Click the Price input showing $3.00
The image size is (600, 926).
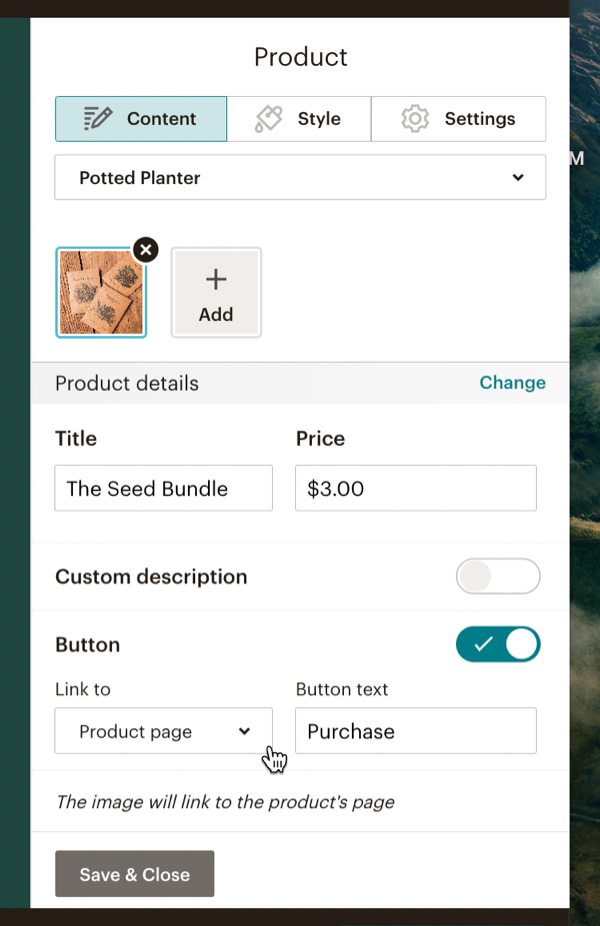(x=415, y=489)
